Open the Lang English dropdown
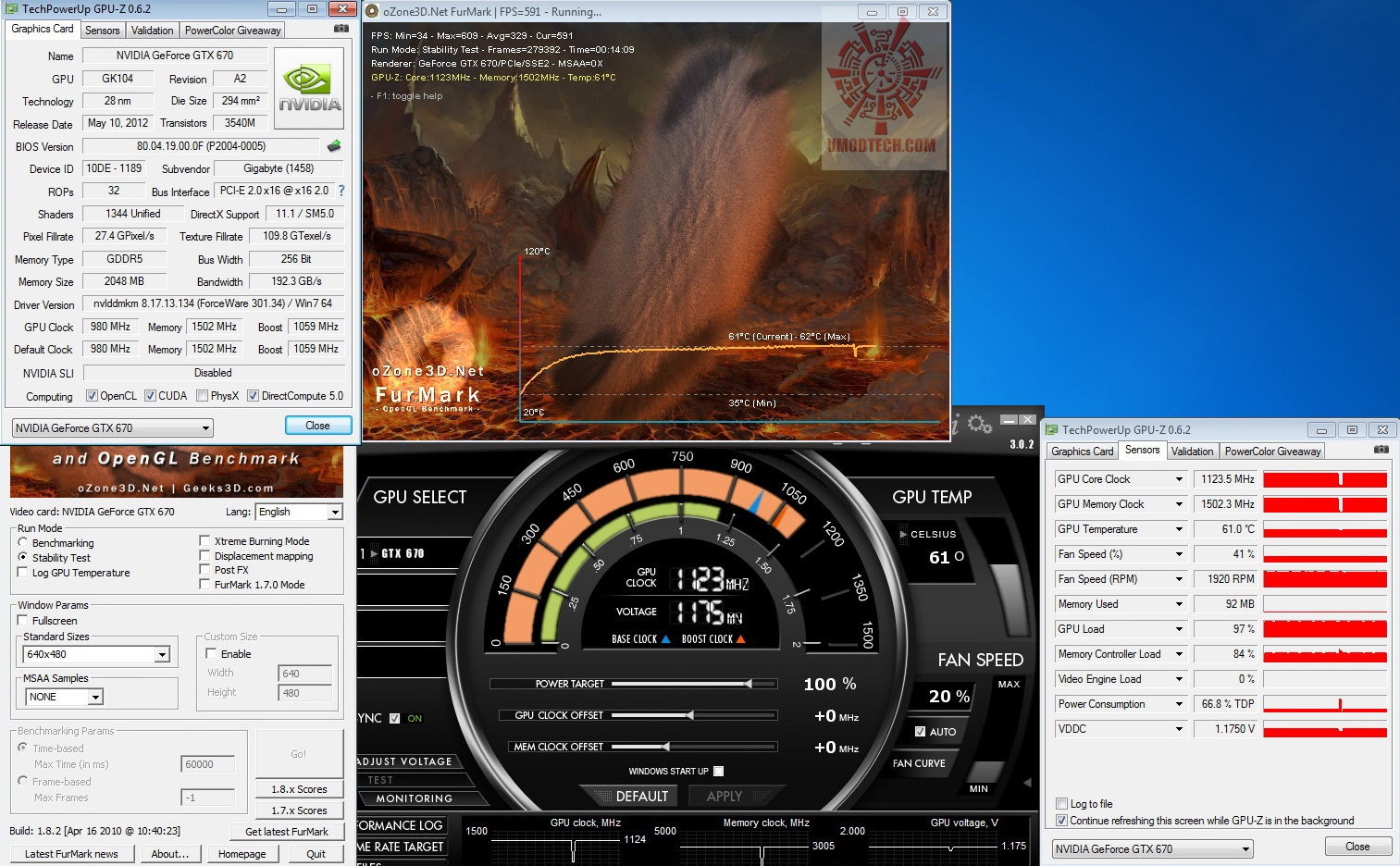Viewport: 1400px width, 866px height. tap(335, 512)
